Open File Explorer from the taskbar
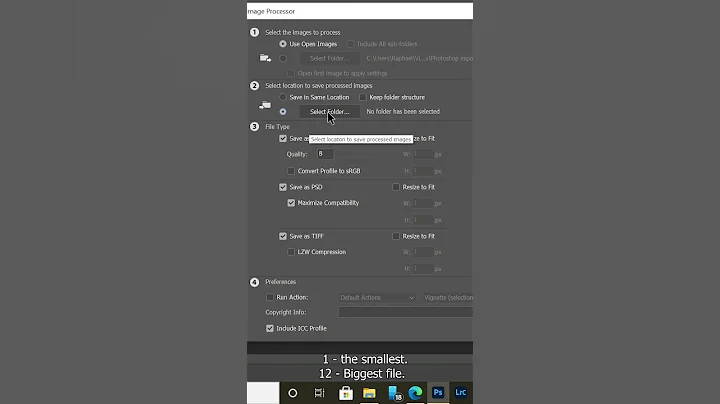This screenshot has width=720, height=404. pos(369,393)
